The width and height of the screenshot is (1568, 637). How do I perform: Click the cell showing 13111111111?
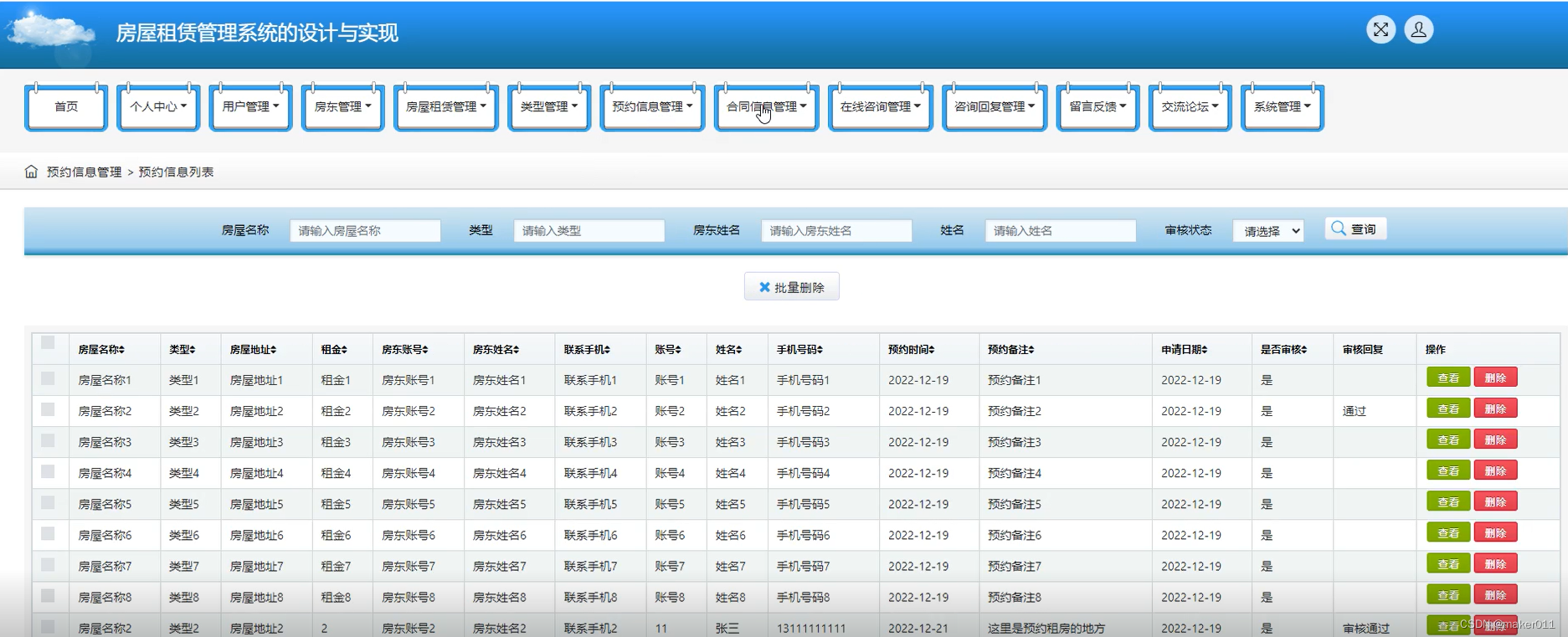(811, 628)
